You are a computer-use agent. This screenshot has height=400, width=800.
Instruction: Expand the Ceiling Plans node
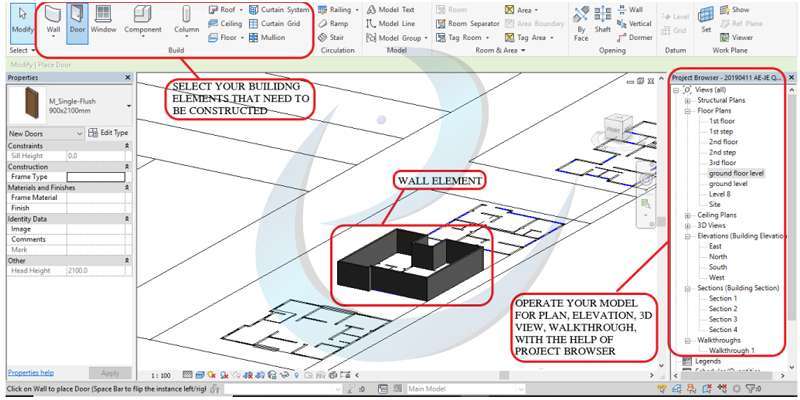tap(688, 215)
